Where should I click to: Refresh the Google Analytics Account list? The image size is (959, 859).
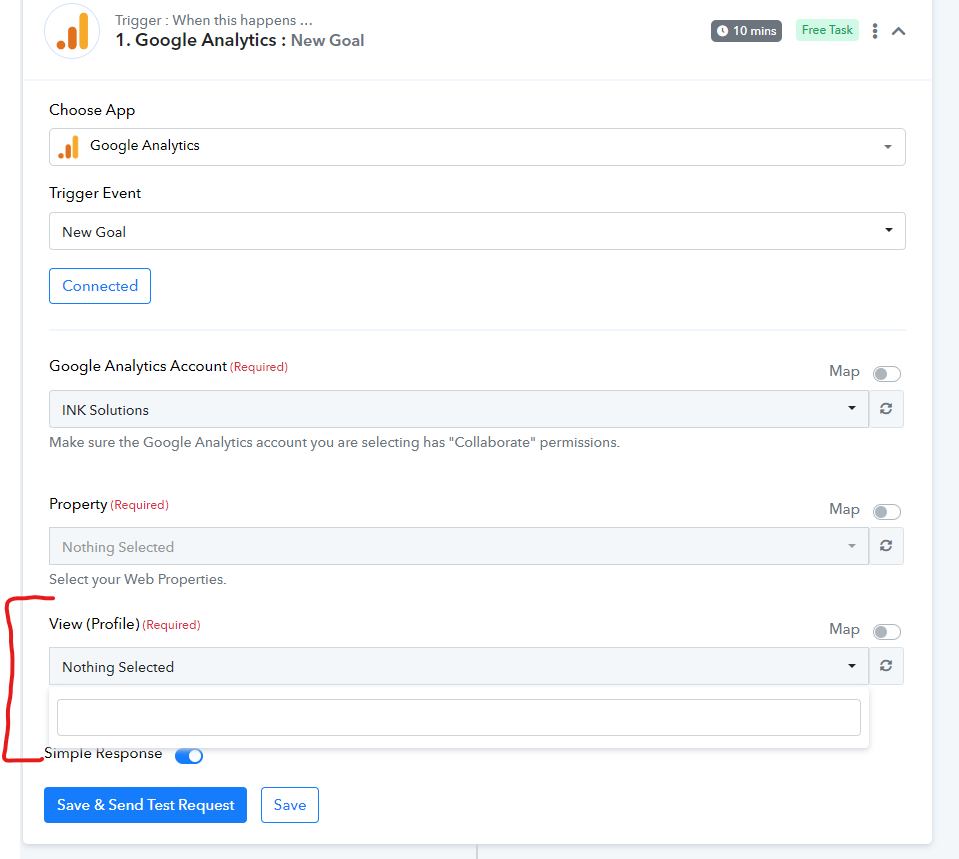(886, 409)
